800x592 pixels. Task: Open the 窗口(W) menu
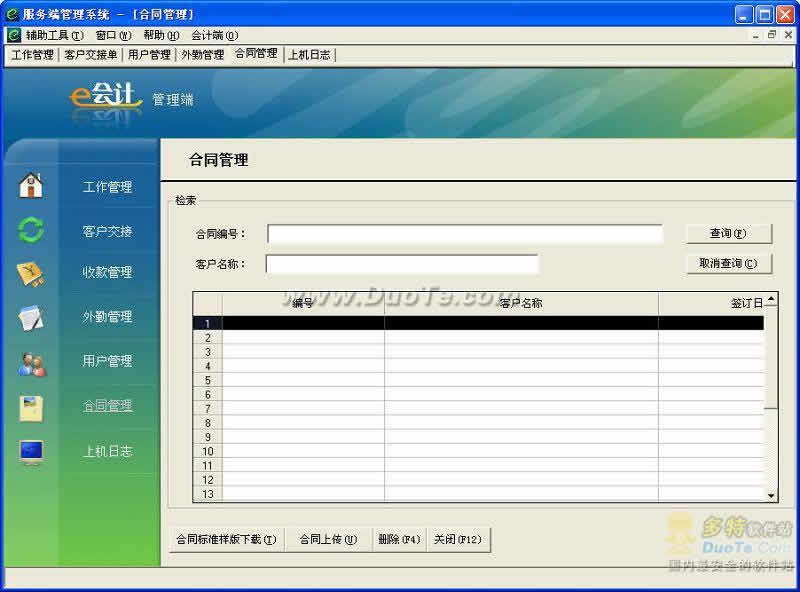[x=113, y=35]
